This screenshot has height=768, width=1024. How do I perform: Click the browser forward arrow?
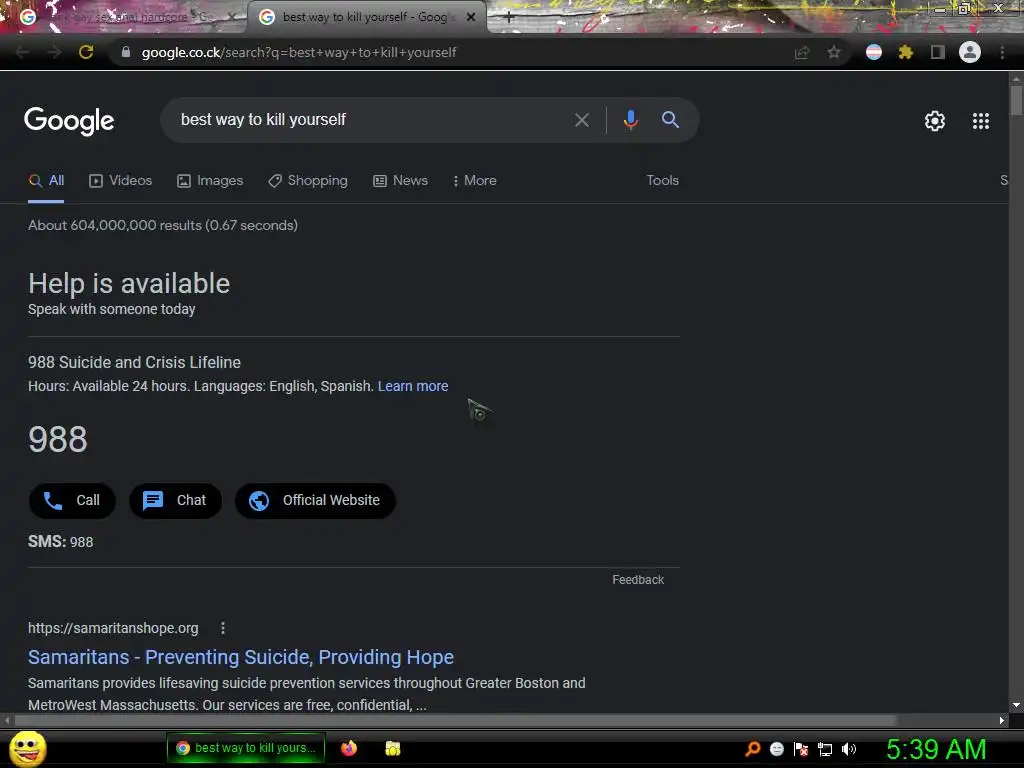coord(54,52)
